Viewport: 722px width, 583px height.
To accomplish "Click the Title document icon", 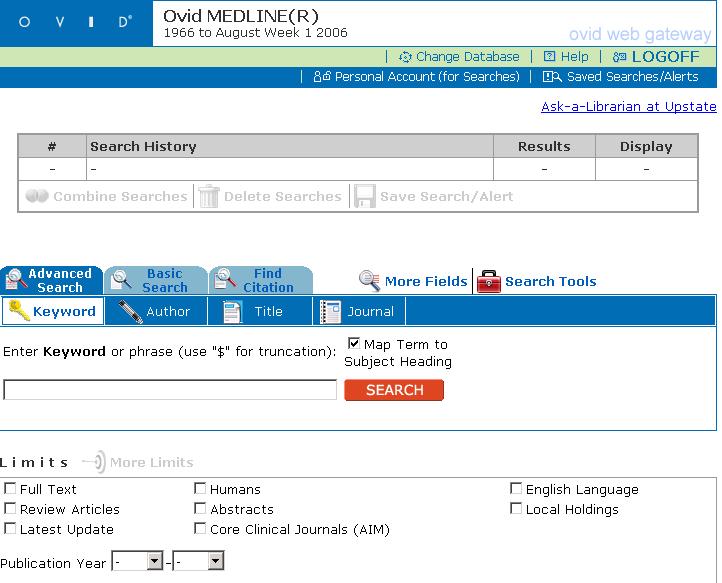I will 232,311.
